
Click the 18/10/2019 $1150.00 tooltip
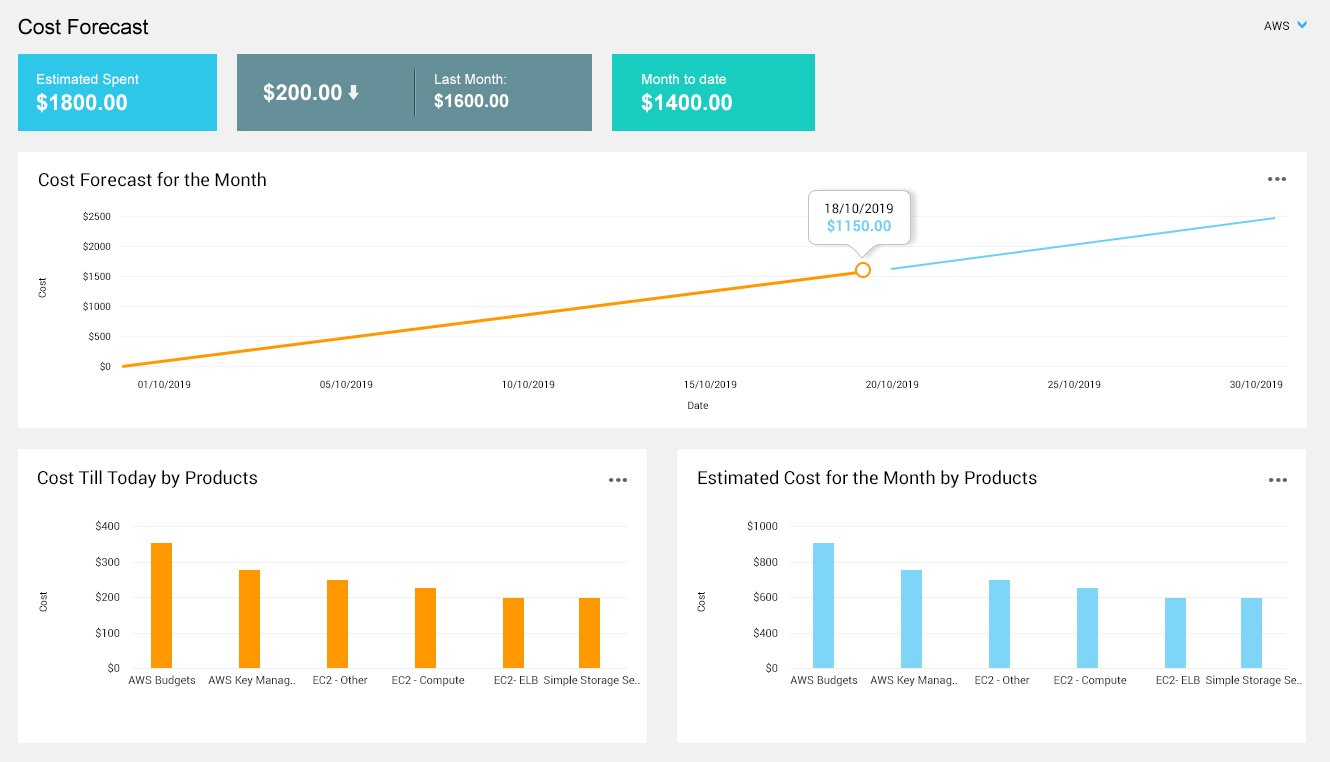(859, 217)
